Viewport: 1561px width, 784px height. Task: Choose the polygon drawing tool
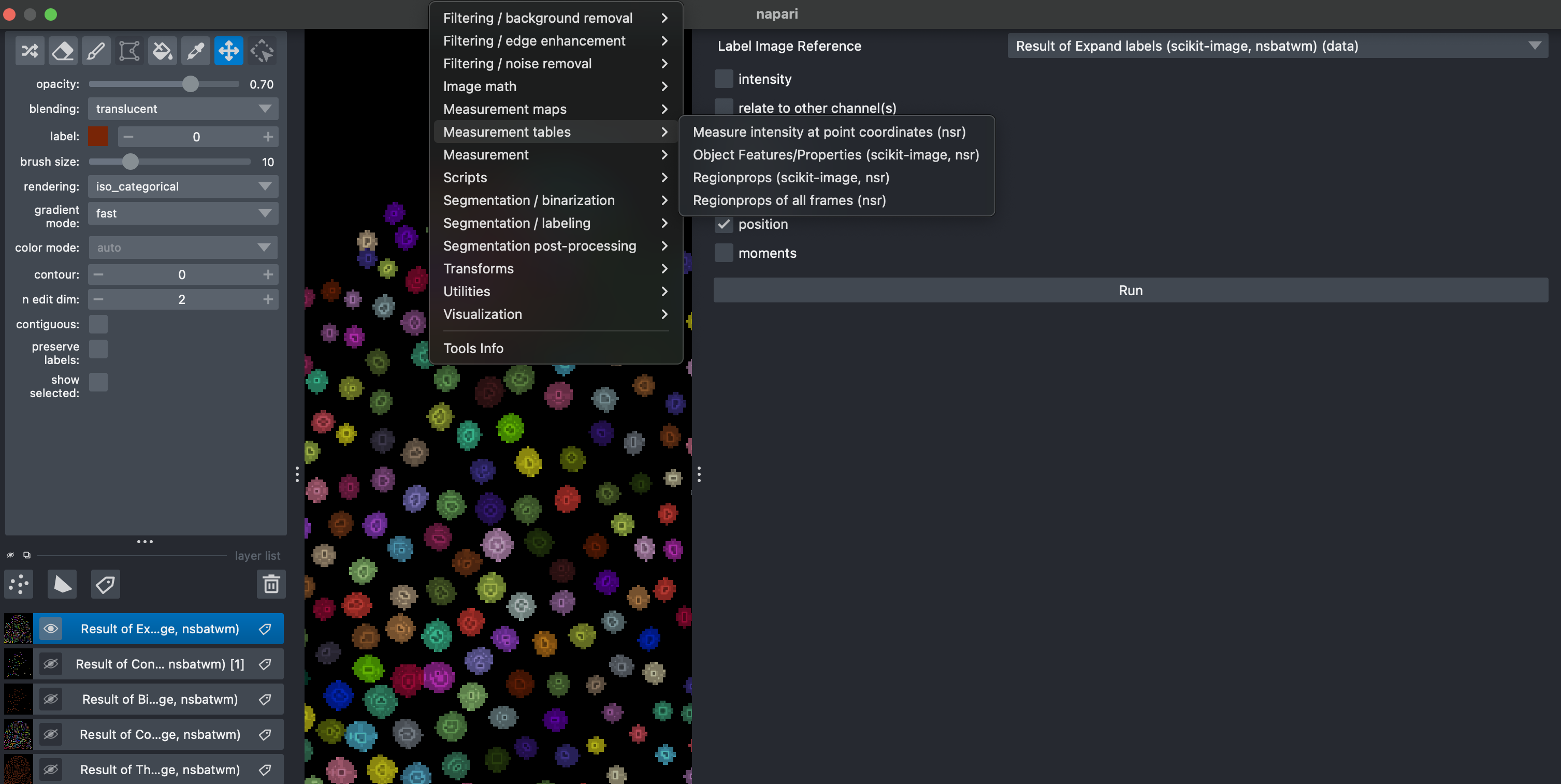click(x=129, y=51)
